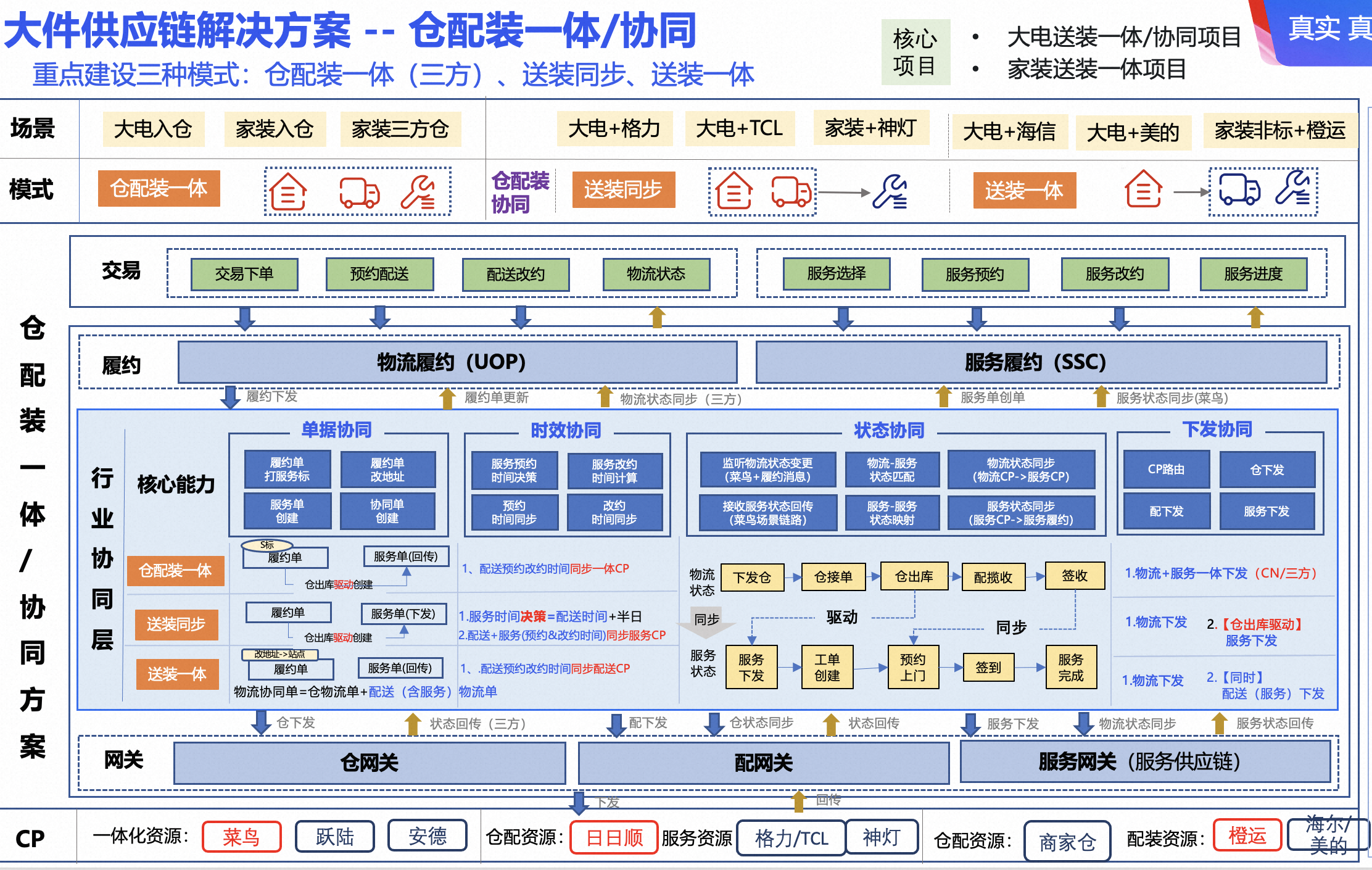Viewport: 1372px width, 870px height.
Task: Click the 服务网关 (服务供应链) bar
Action: coord(1144,762)
